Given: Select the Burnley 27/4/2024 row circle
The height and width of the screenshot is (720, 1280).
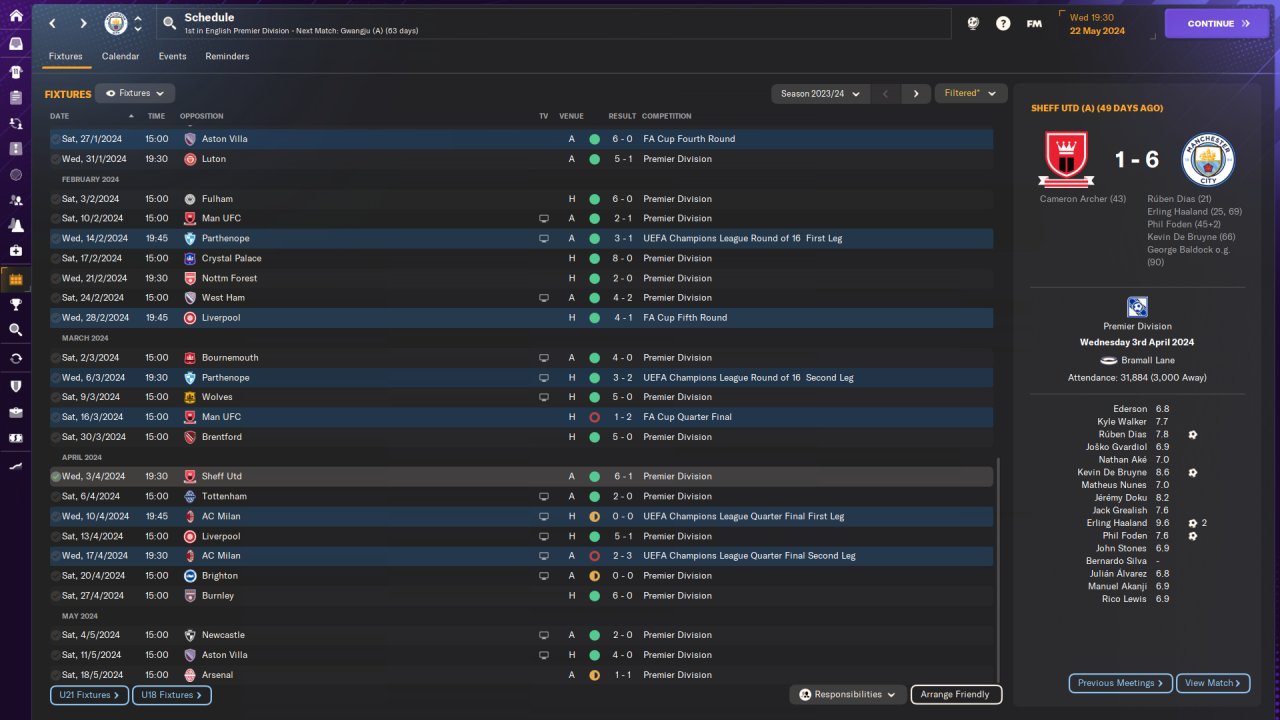Looking at the screenshot, I should (55, 596).
